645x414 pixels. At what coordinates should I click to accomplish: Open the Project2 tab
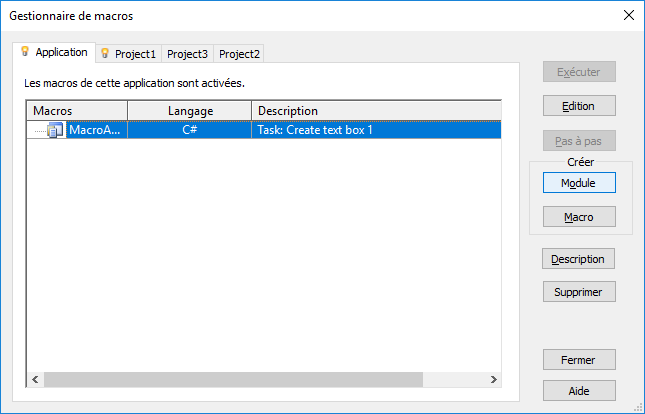point(239,54)
